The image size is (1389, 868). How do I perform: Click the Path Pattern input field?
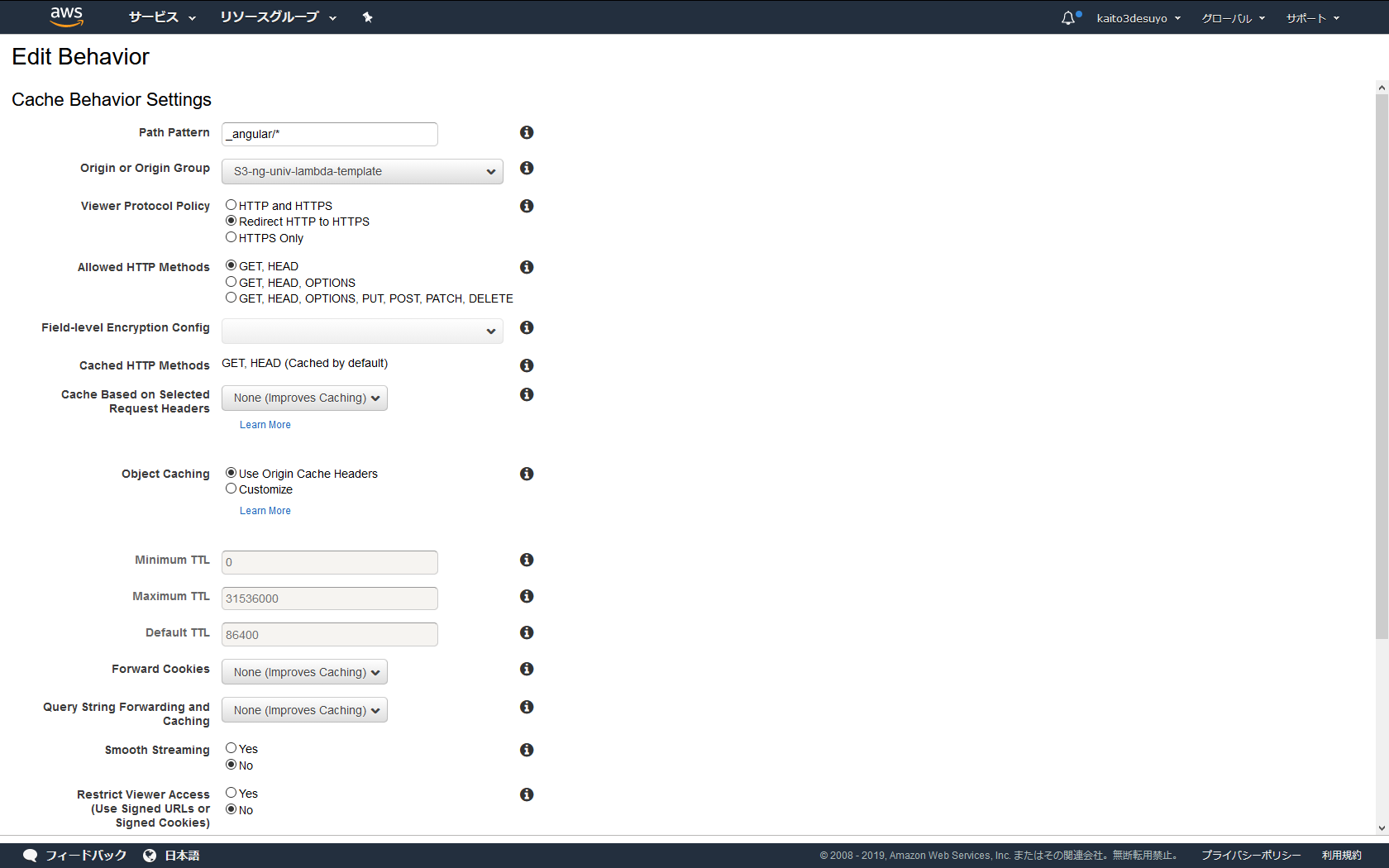[330, 134]
